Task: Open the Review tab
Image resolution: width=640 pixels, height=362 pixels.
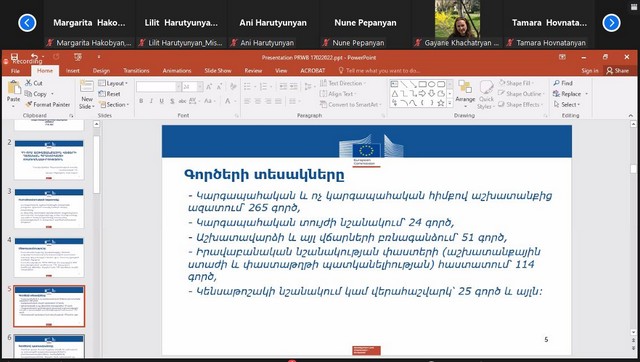Action: [253, 71]
